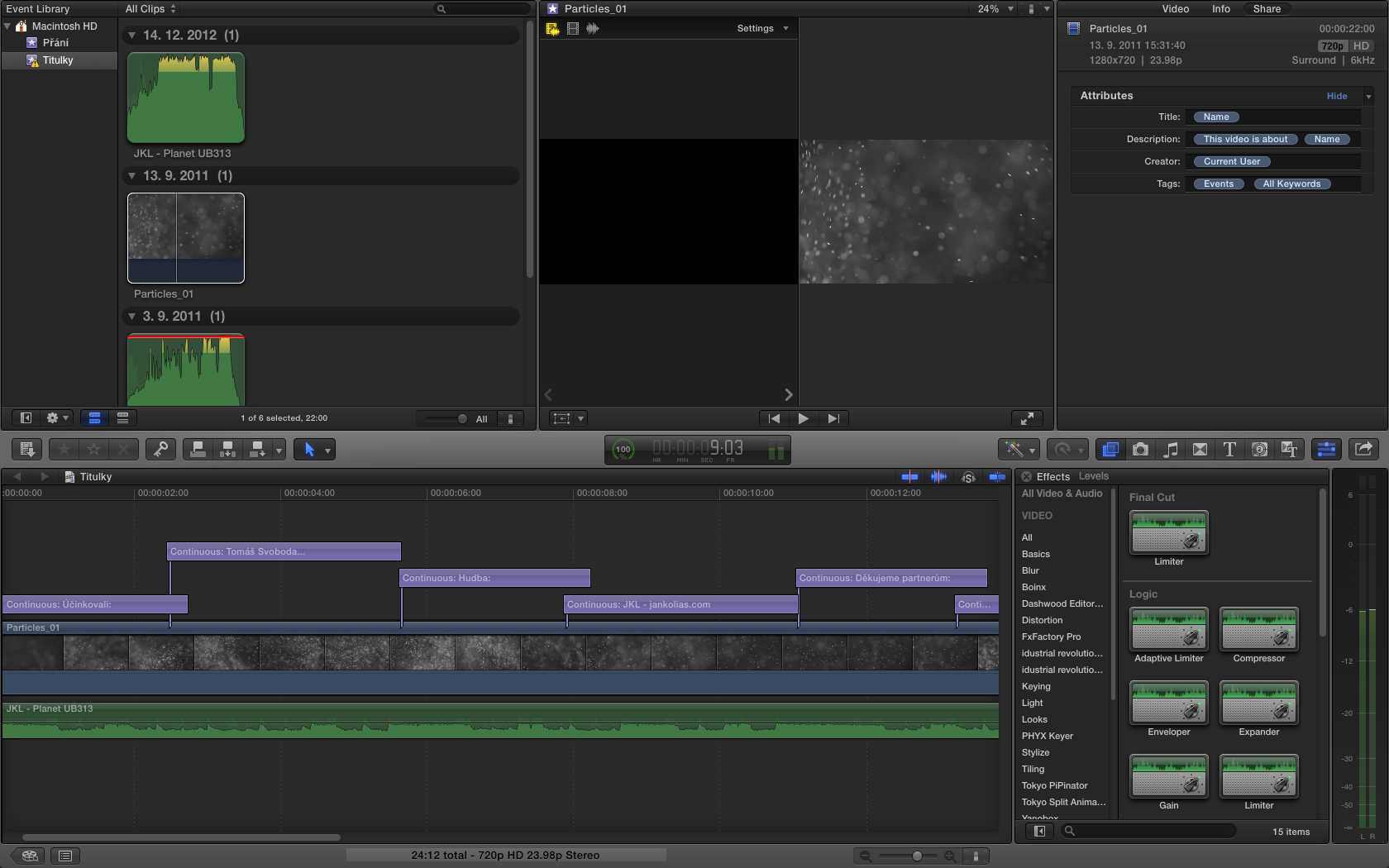Zoom out the timeline with magnifier minus
Screen dimensions: 1389x868
(x=865, y=856)
